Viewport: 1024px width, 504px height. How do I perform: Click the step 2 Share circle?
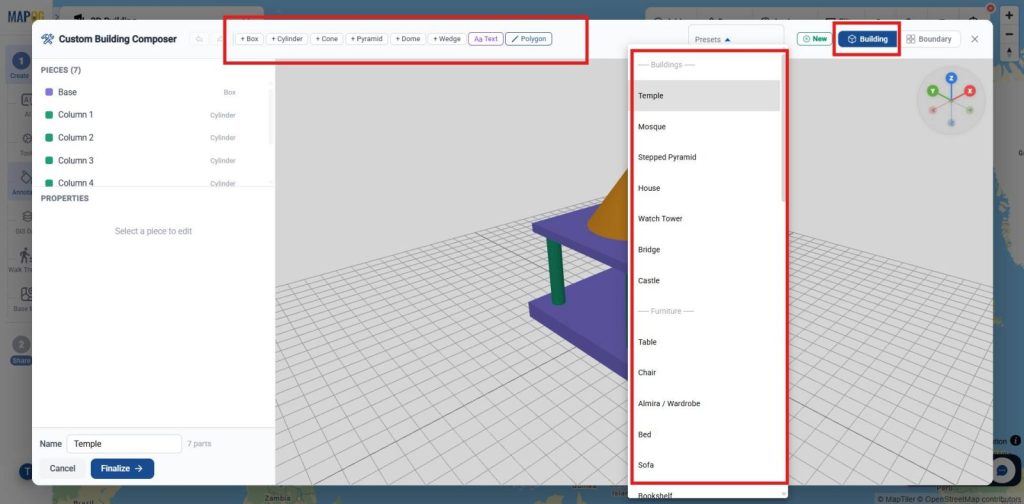pyautogui.click(x=20, y=345)
